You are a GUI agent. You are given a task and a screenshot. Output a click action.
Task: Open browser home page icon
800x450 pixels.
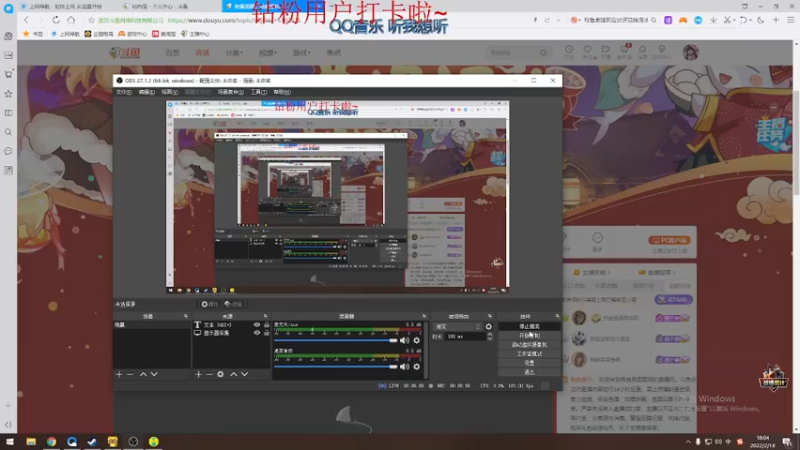click(x=71, y=20)
